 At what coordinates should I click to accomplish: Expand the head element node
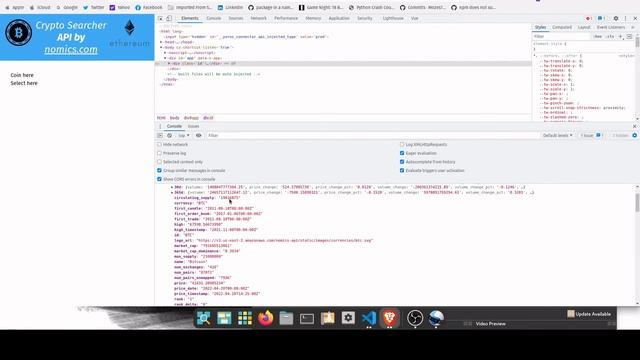tap(161, 42)
